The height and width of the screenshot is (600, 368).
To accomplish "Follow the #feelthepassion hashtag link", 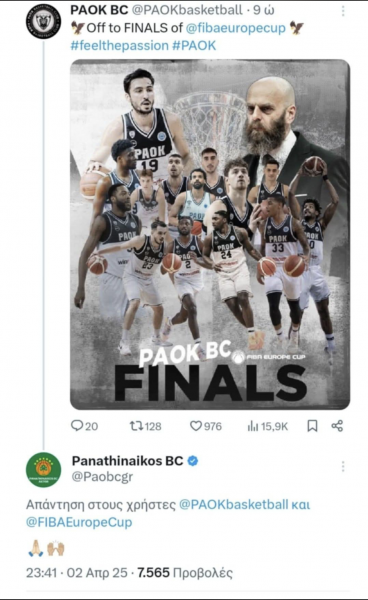I will [x=119, y=45].
